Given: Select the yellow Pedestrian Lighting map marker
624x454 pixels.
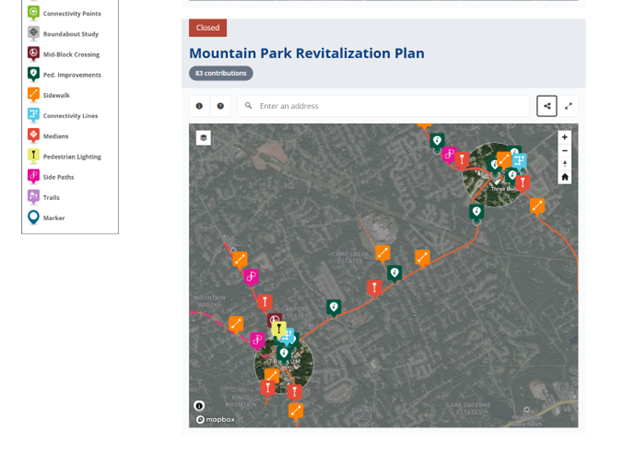Looking at the screenshot, I should coord(279,329).
